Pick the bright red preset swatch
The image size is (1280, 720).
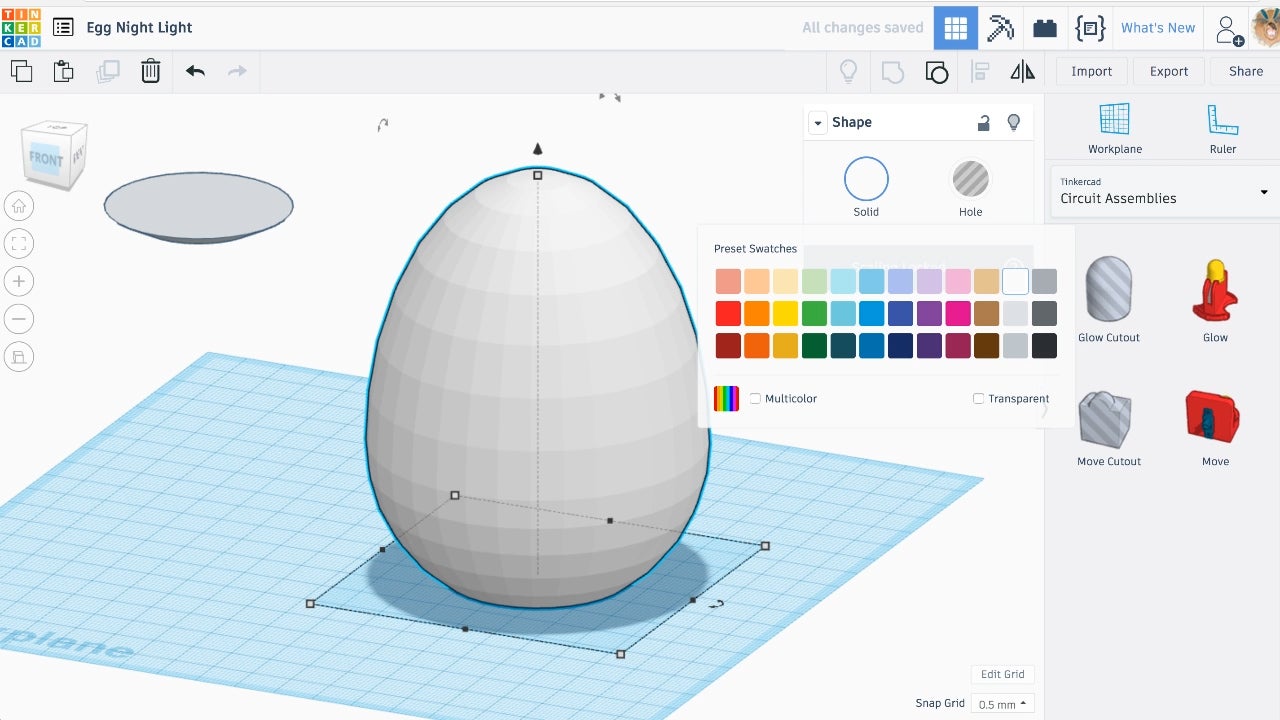tap(728, 314)
